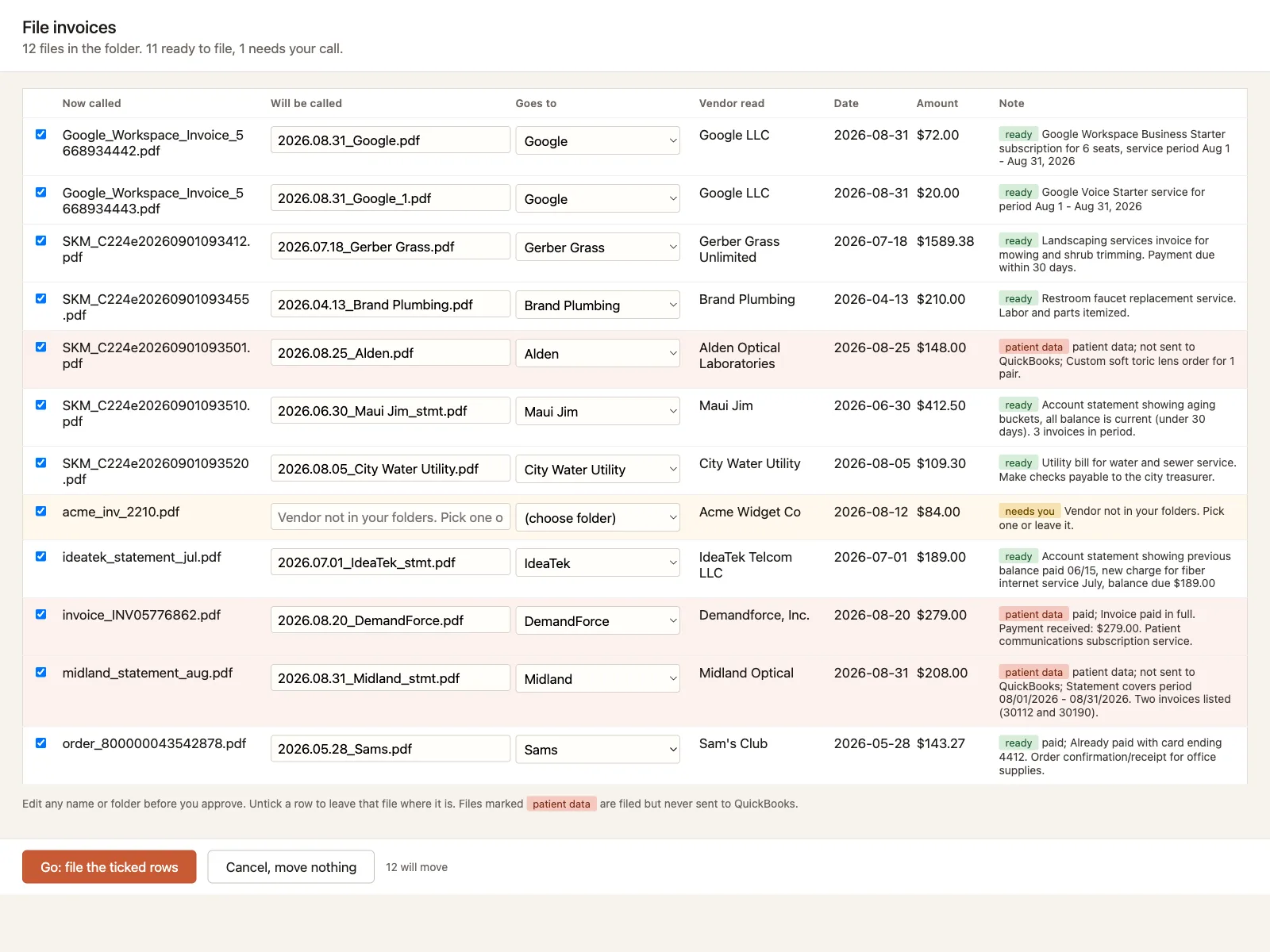Toggle checkbox for Maui Jim statement row
The image size is (1270, 952).
(40, 405)
